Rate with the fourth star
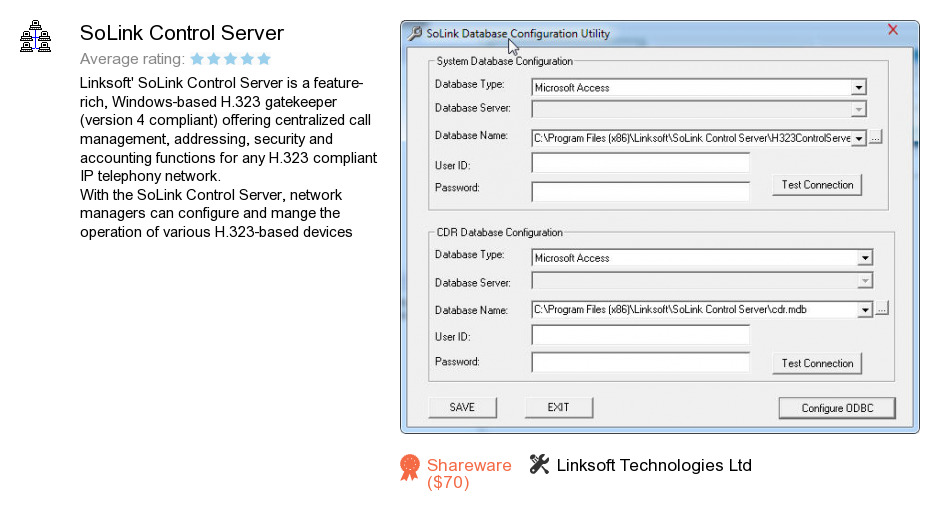940x518 pixels. pyautogui.click(x=247, y=59)
